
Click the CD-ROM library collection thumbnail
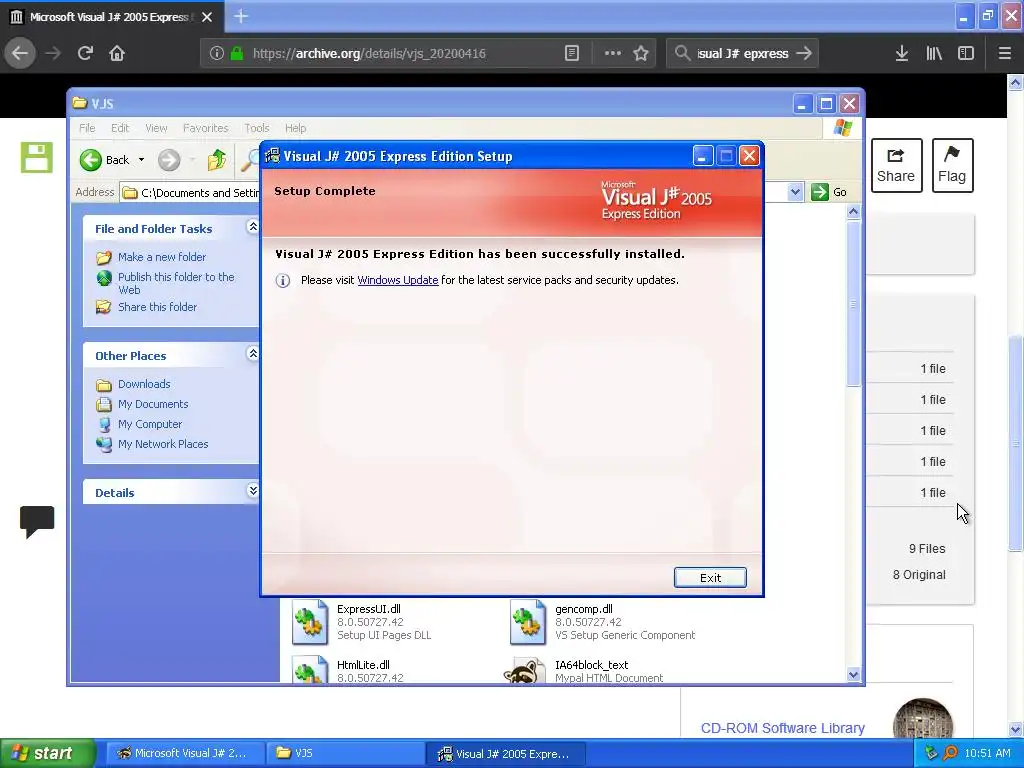pyautogui.click(x=923, y=720)
